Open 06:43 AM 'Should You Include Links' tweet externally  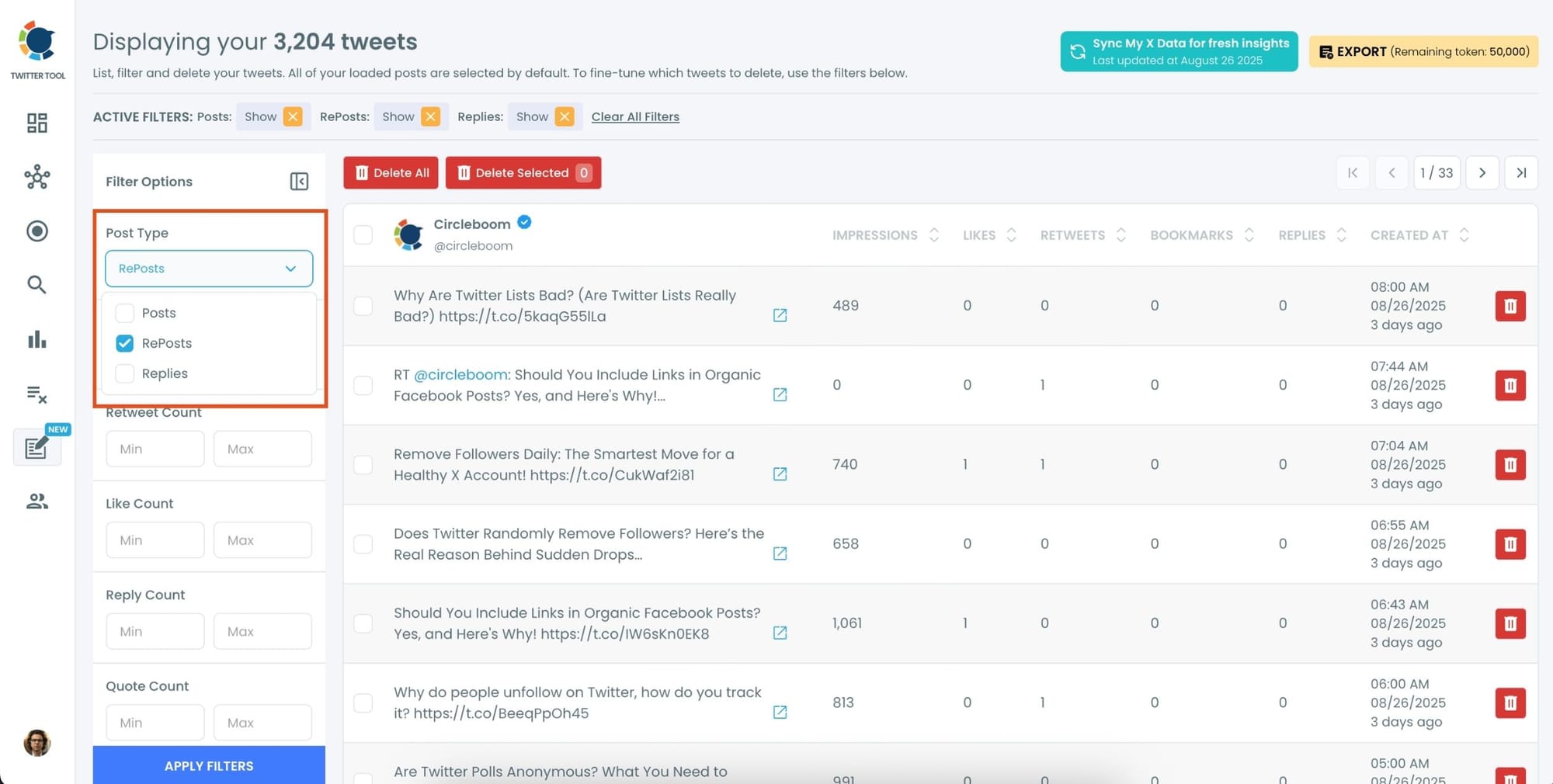[780, 633]
